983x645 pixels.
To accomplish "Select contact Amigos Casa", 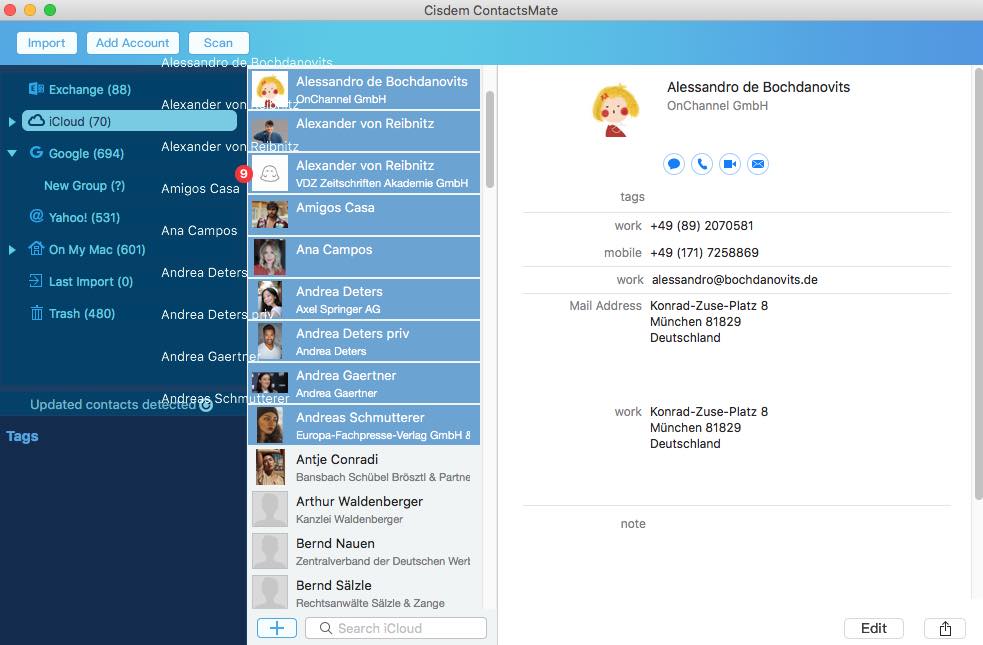I will [364, 215].
